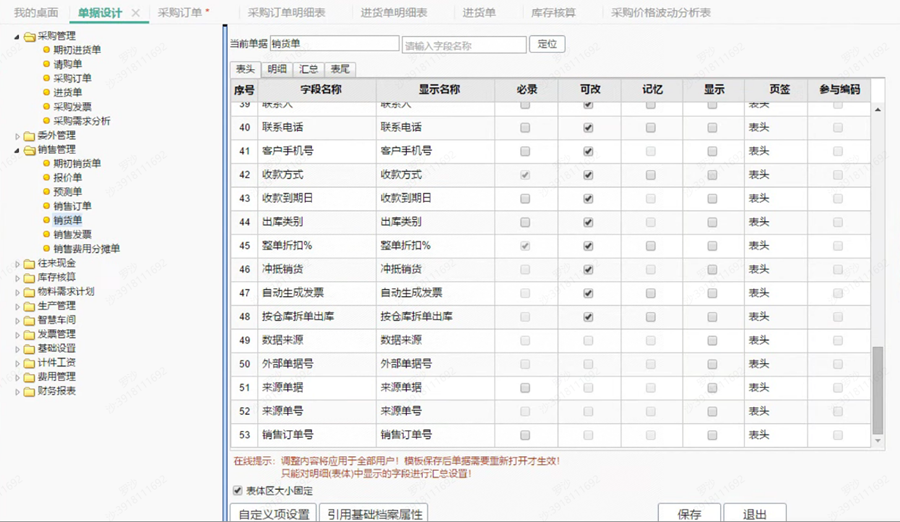Viewport: 900px width, 522px height.
Task: Open 自定义项设置
Action: coord(274,513)
